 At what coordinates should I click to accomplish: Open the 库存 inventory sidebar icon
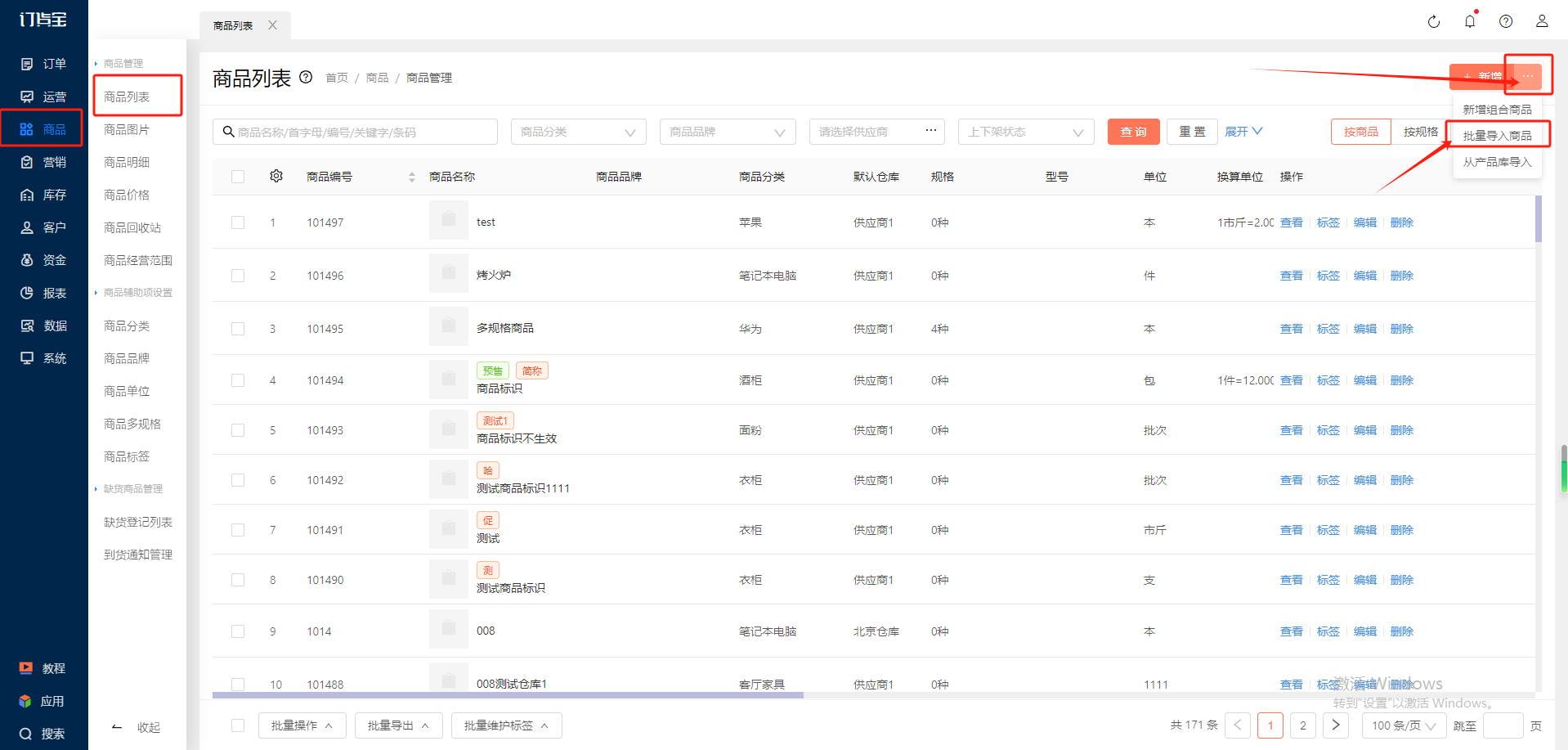[27, 195]
